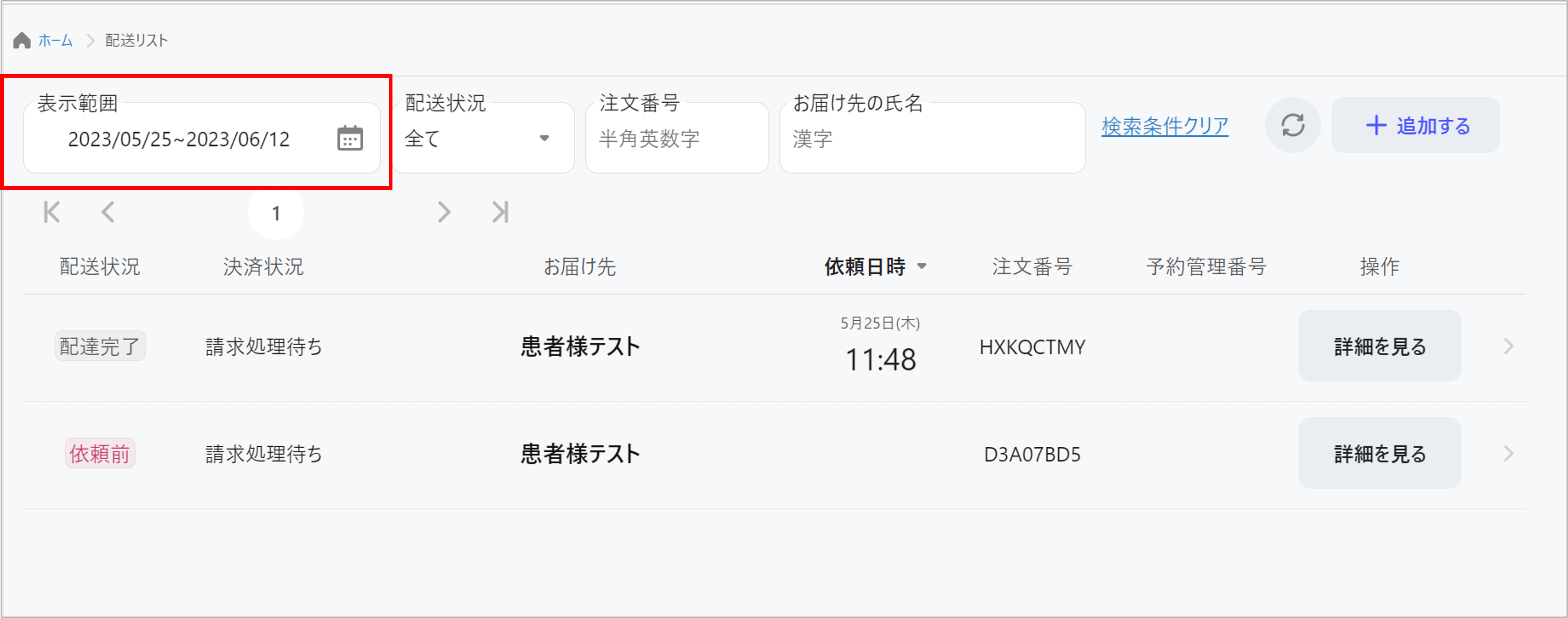
Task: Open the 配送状況 filter dropdown
Action: pyautogui.click(x=483, y=138)
